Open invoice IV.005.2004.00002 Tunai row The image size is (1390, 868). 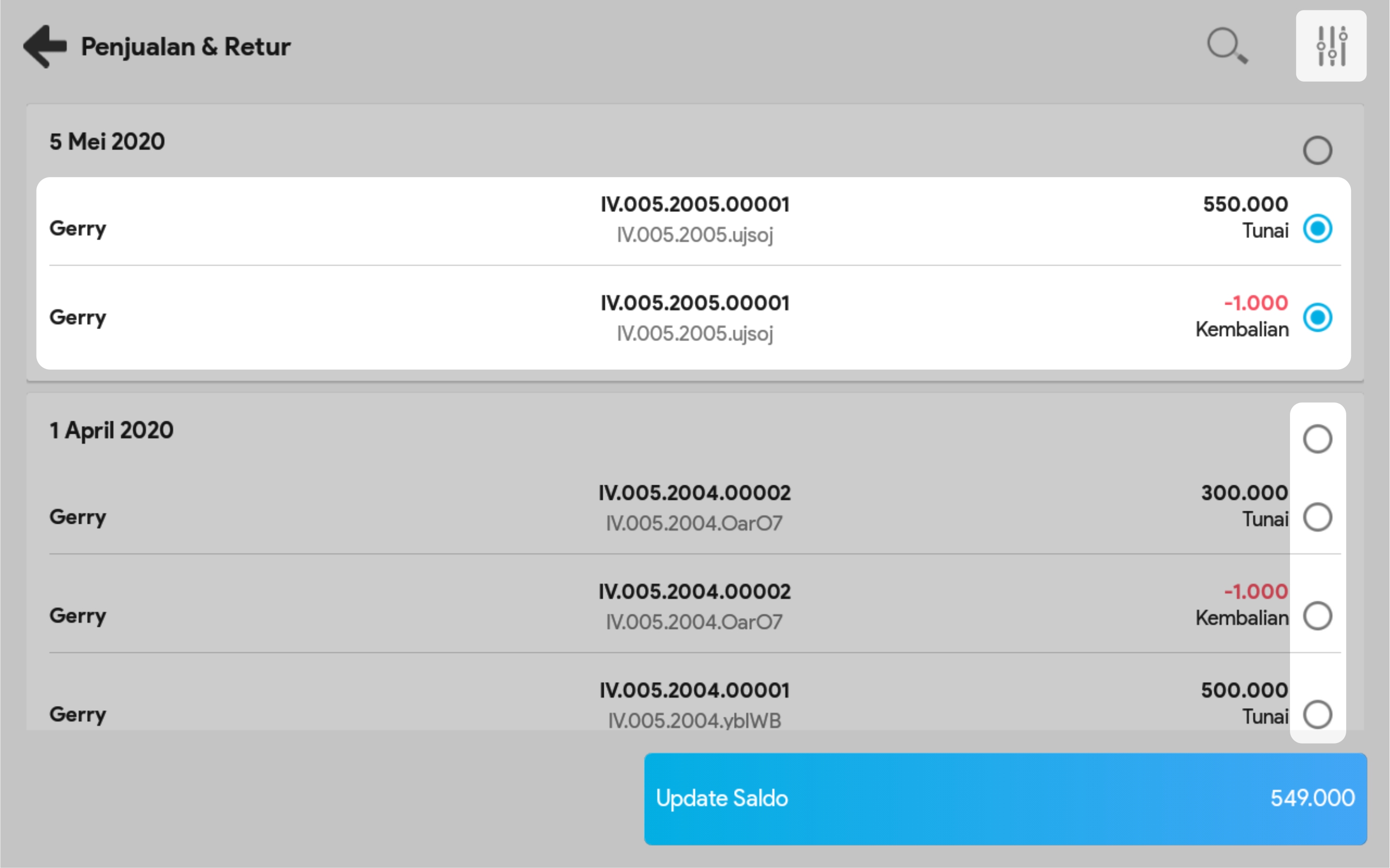pyautogui.click(x=694, y=508)
